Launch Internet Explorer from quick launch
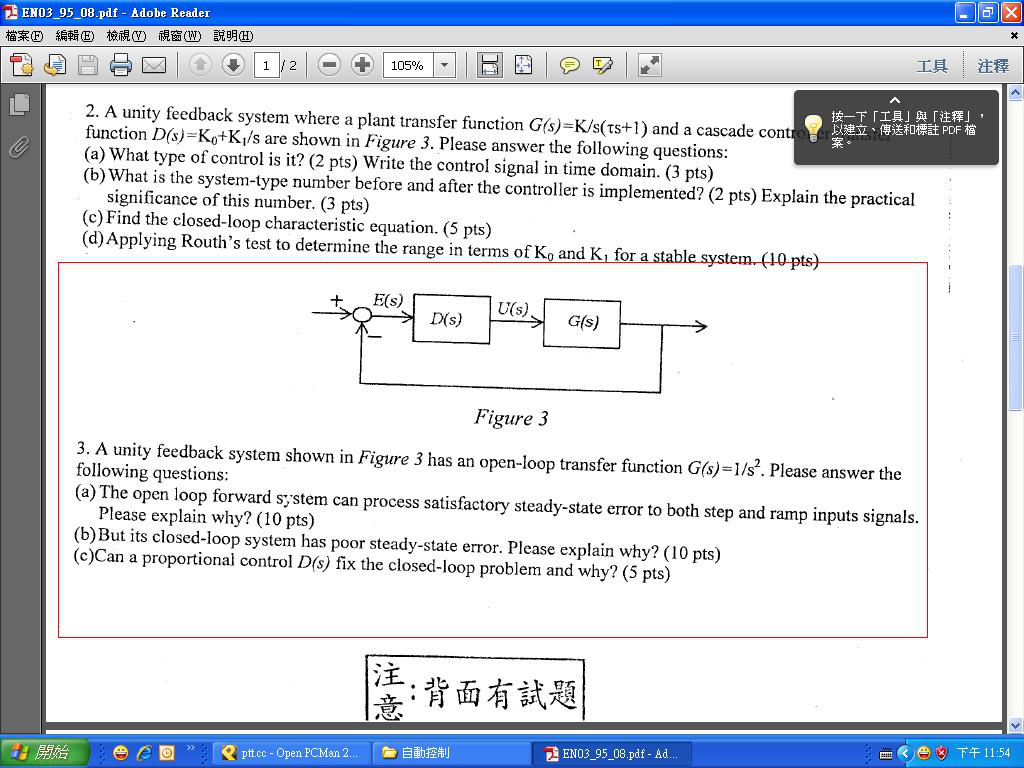 point(144,753)
